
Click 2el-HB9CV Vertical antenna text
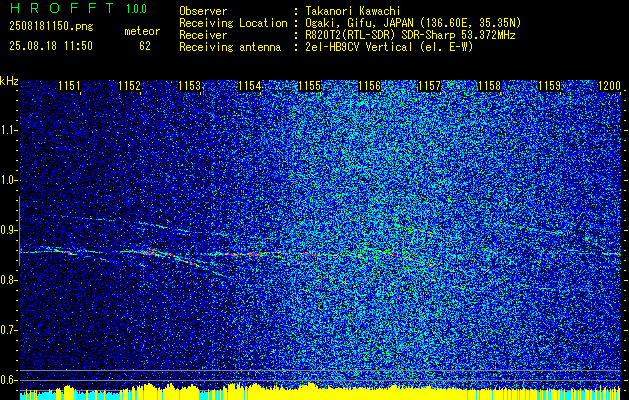(x=390, y=47)
